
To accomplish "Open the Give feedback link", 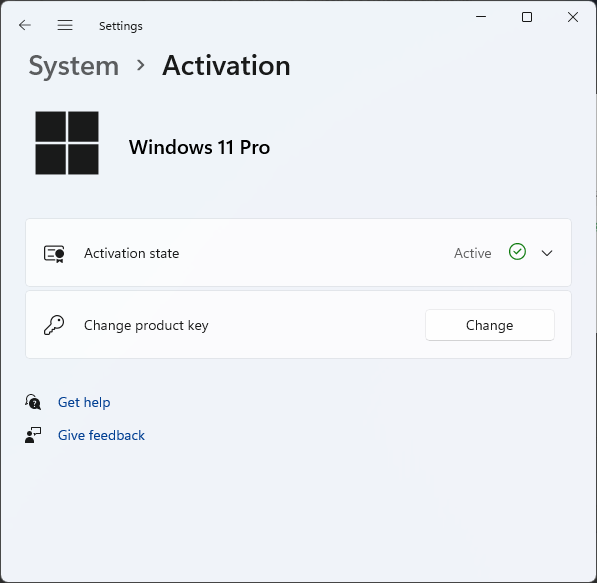I will click(101, 435).
